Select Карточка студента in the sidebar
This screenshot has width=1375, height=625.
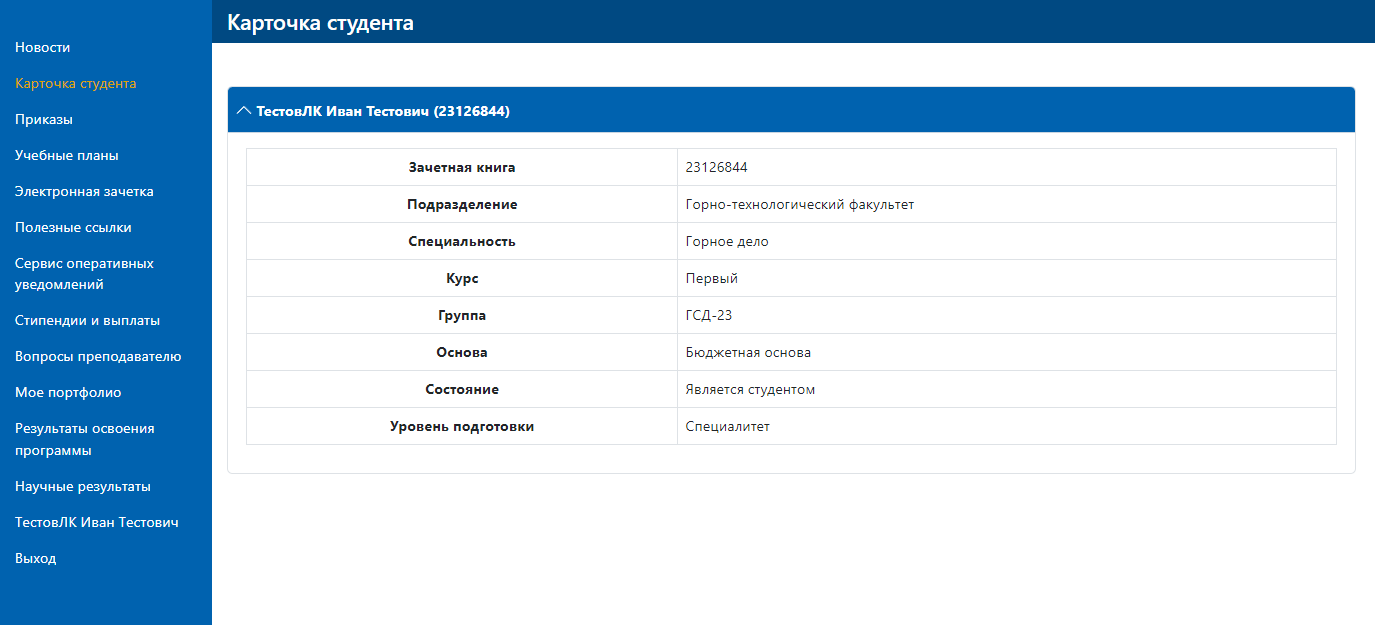click(75, 83)
